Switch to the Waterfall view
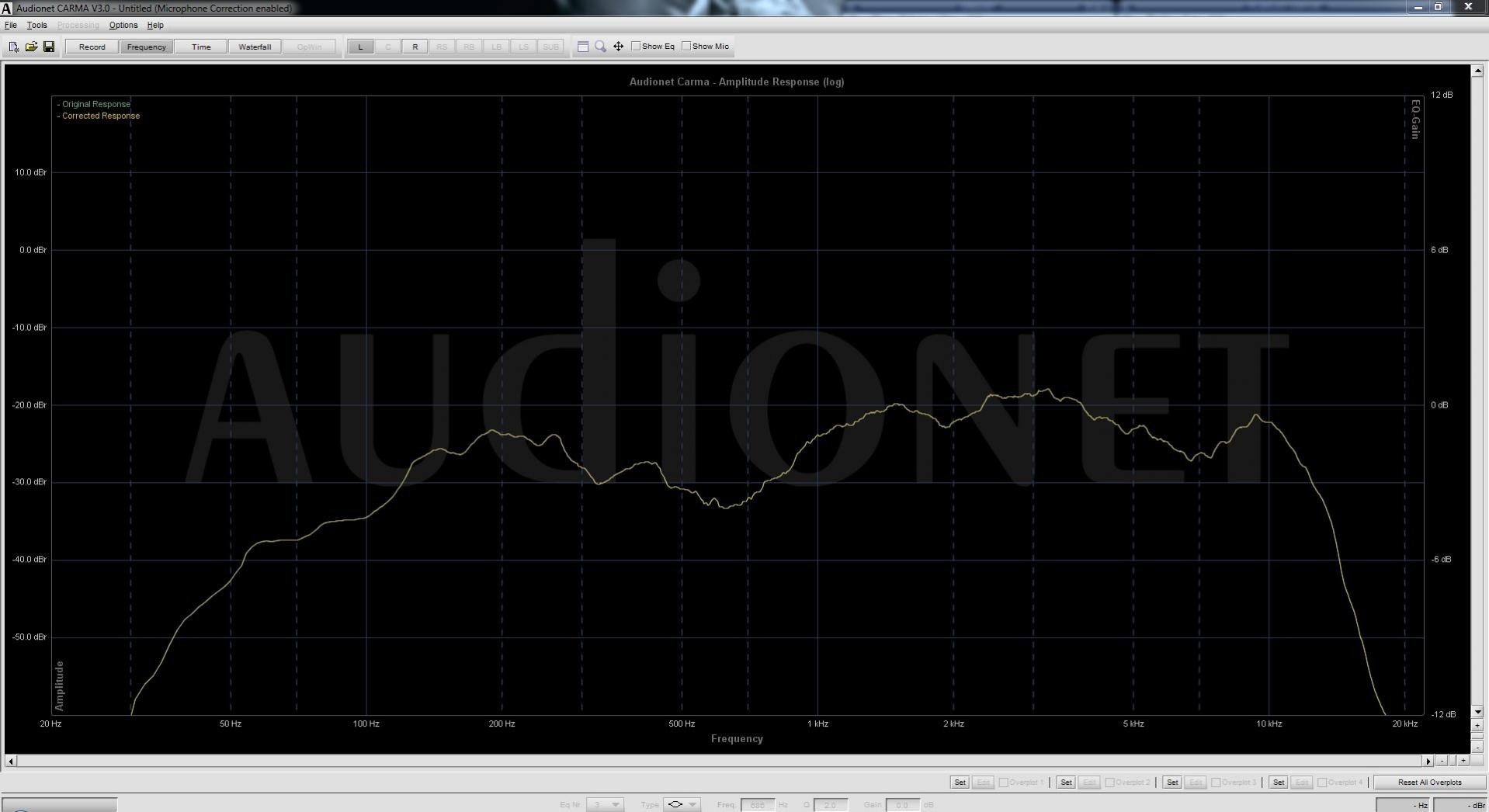 pyautogui.click(x=255, y=47)
